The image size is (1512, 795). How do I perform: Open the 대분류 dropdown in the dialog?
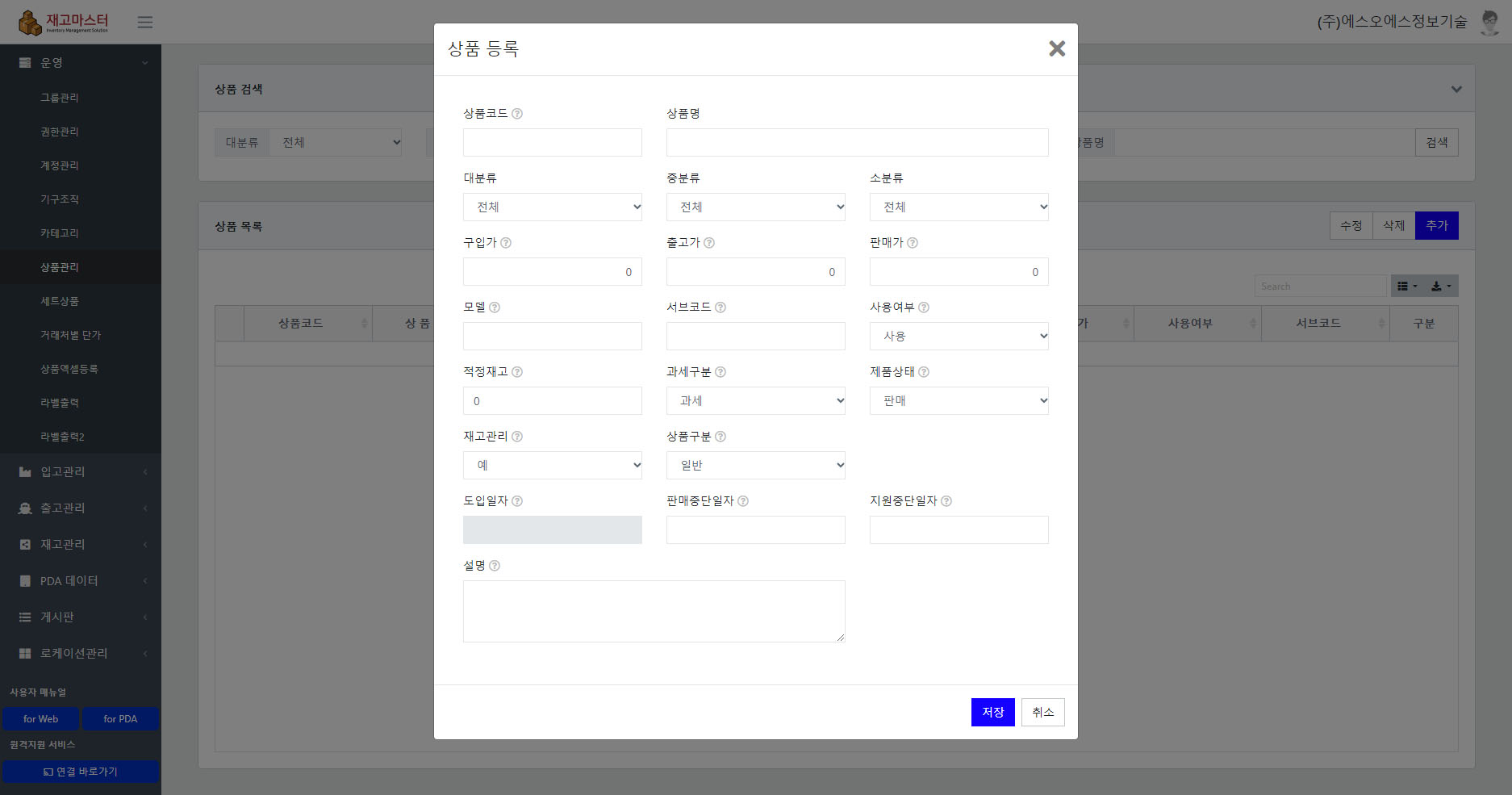tap(553, 207)
